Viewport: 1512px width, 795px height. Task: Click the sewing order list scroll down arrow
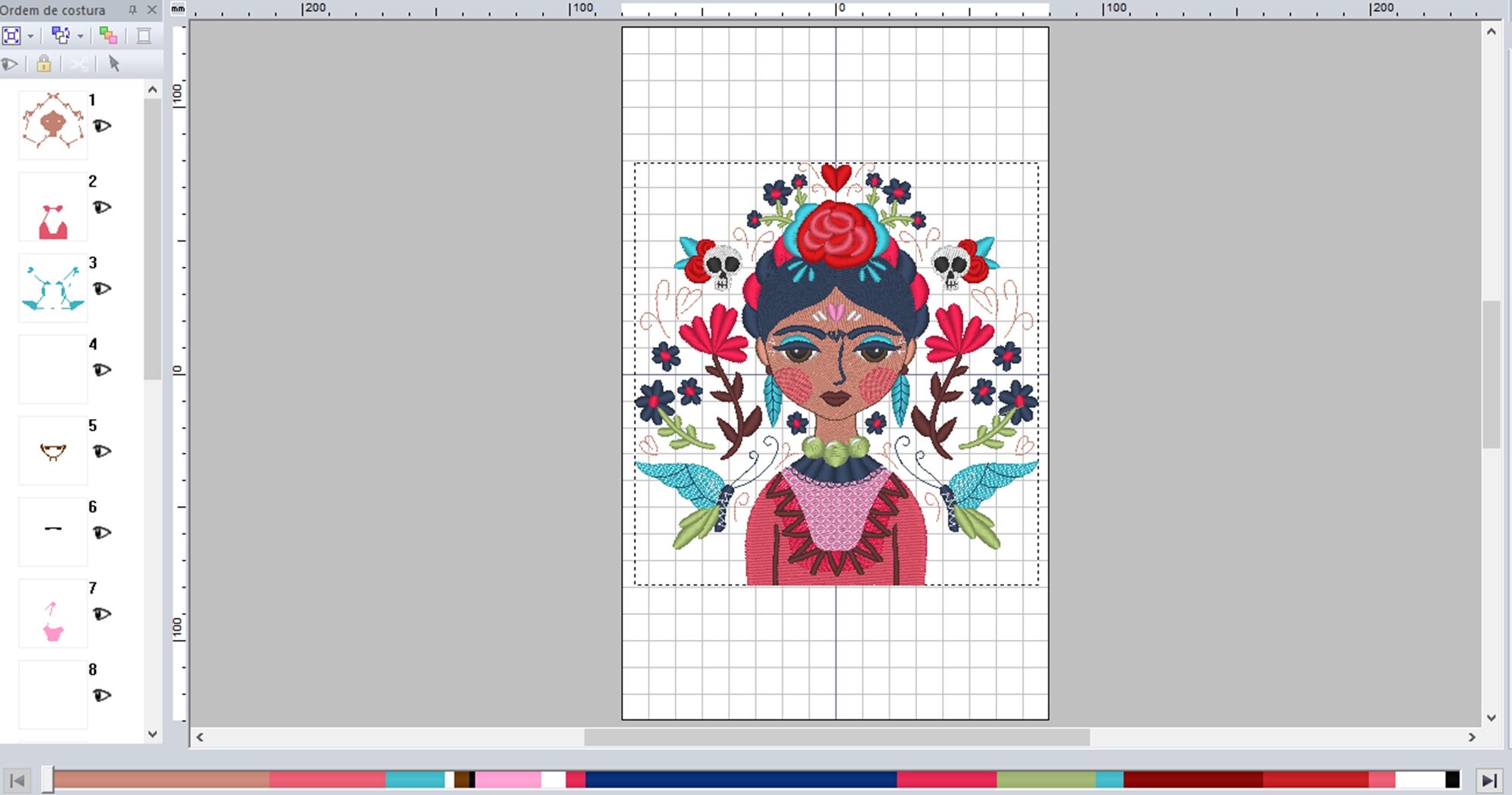(x=153, y=734)
